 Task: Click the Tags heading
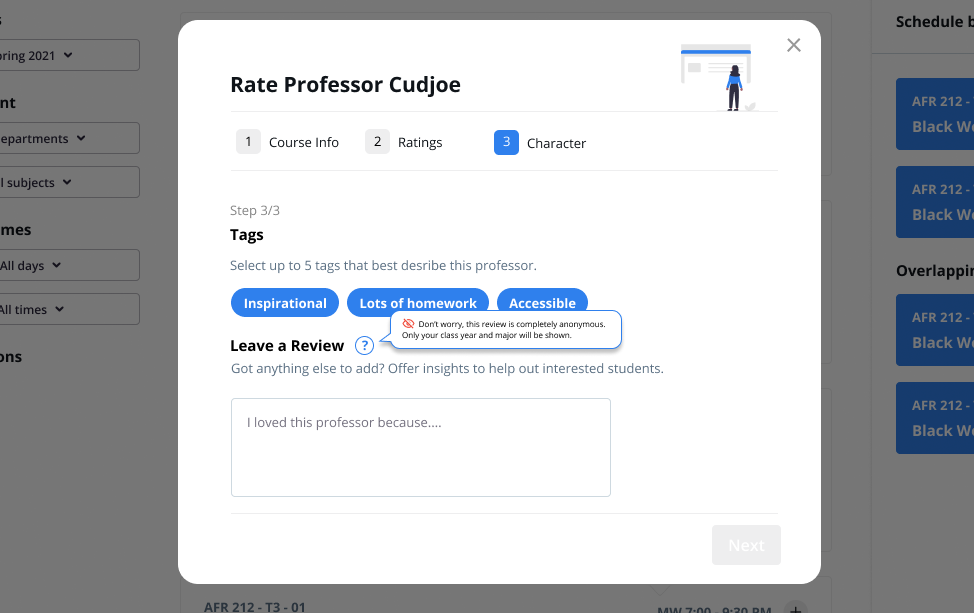point(247,235)
